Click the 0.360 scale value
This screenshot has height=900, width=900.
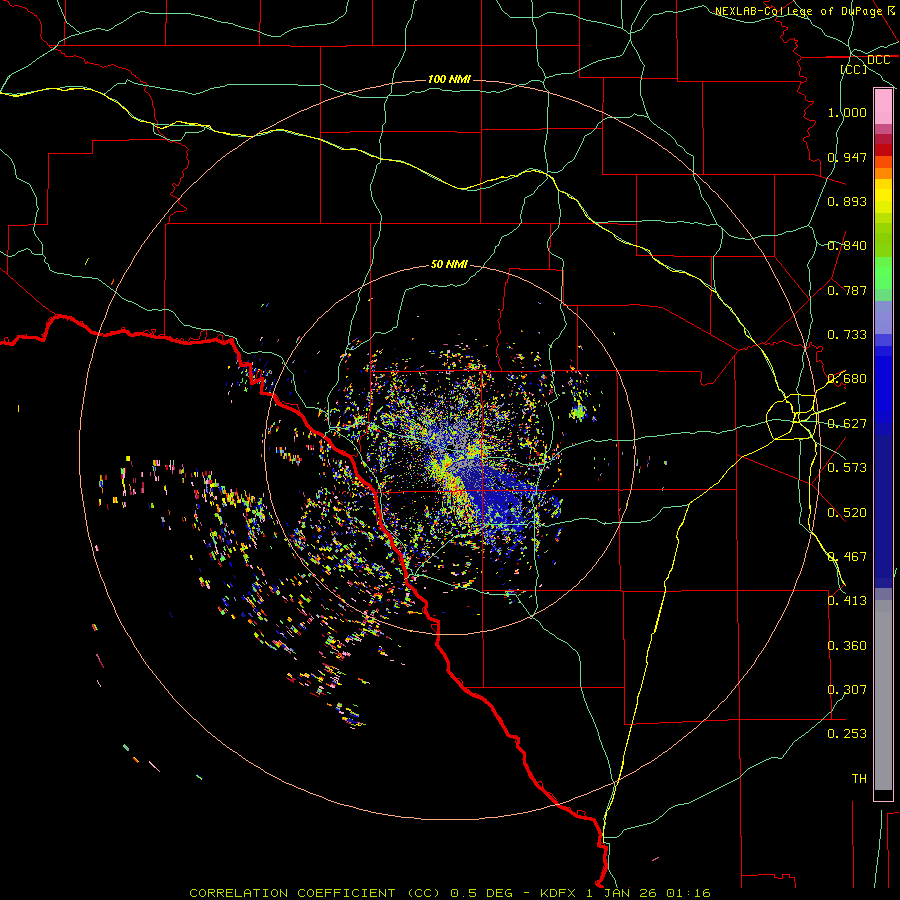coord(847,646)
